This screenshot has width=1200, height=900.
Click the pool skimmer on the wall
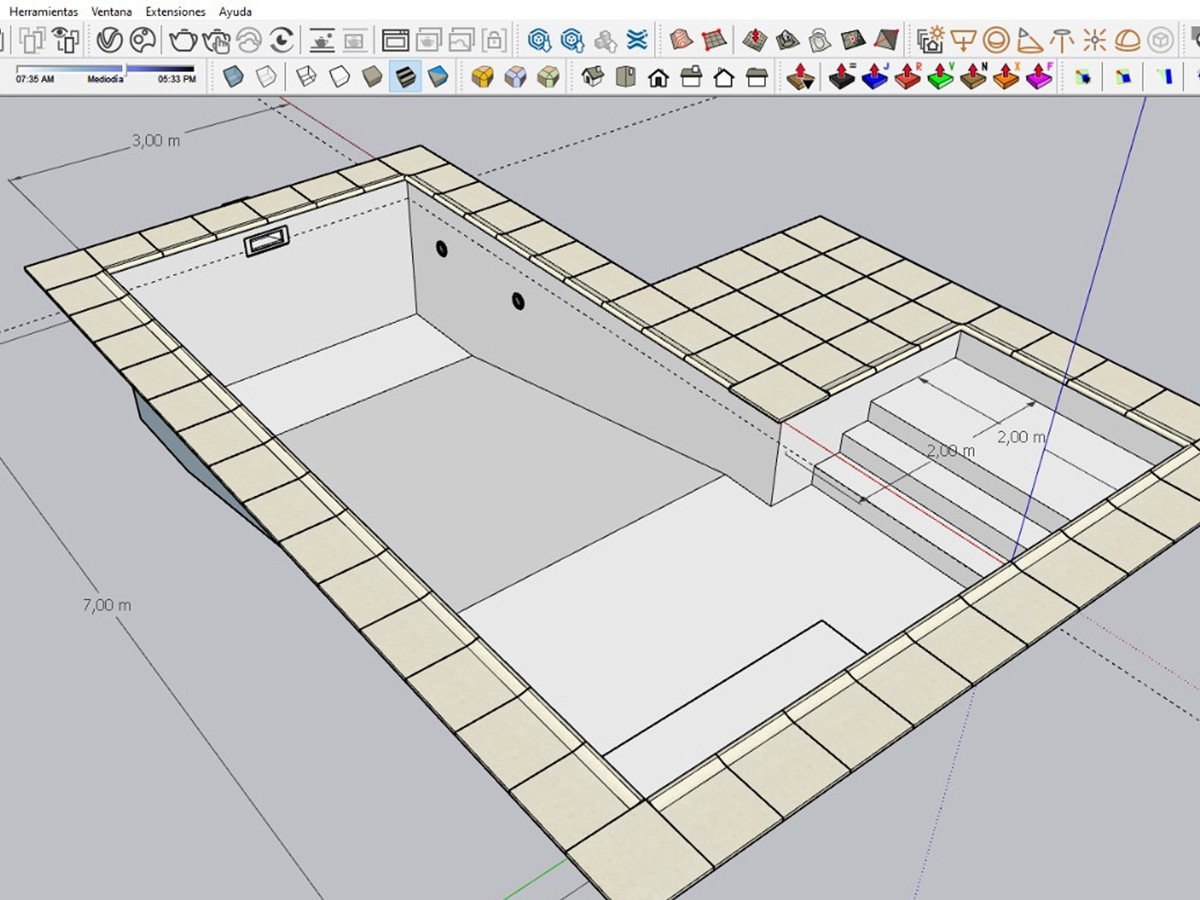click(x=267, y=241)
